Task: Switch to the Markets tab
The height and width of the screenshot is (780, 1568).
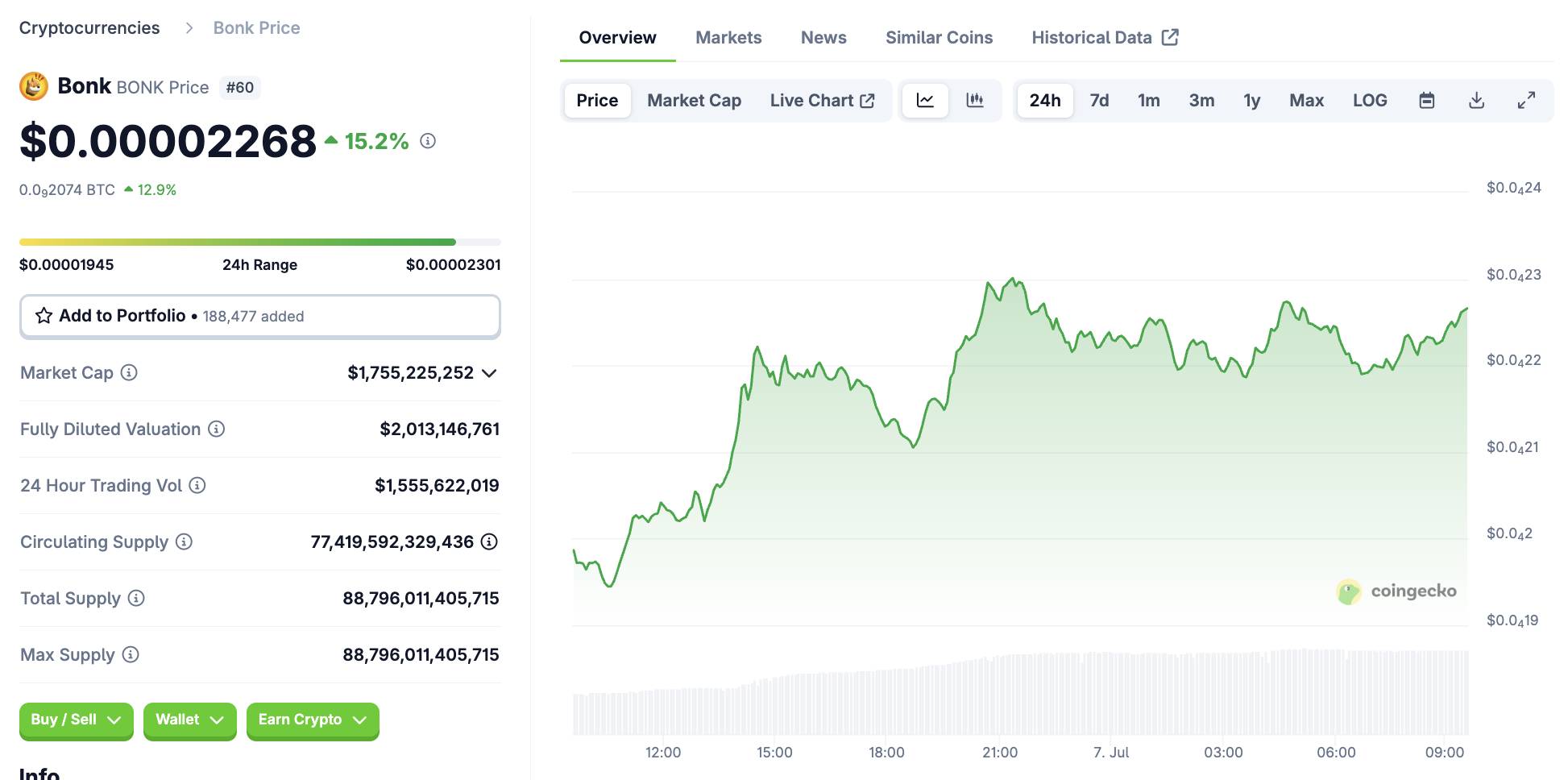Action: pyautogui.click(x=728, y=38)
